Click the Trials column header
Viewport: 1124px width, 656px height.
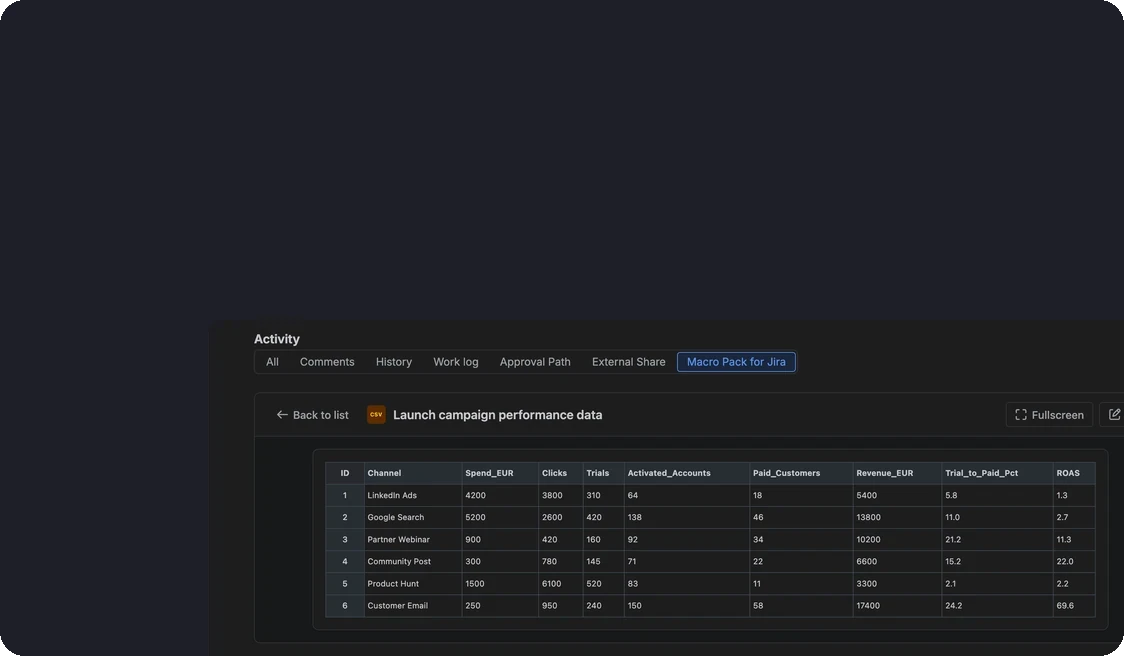[604, 473]
